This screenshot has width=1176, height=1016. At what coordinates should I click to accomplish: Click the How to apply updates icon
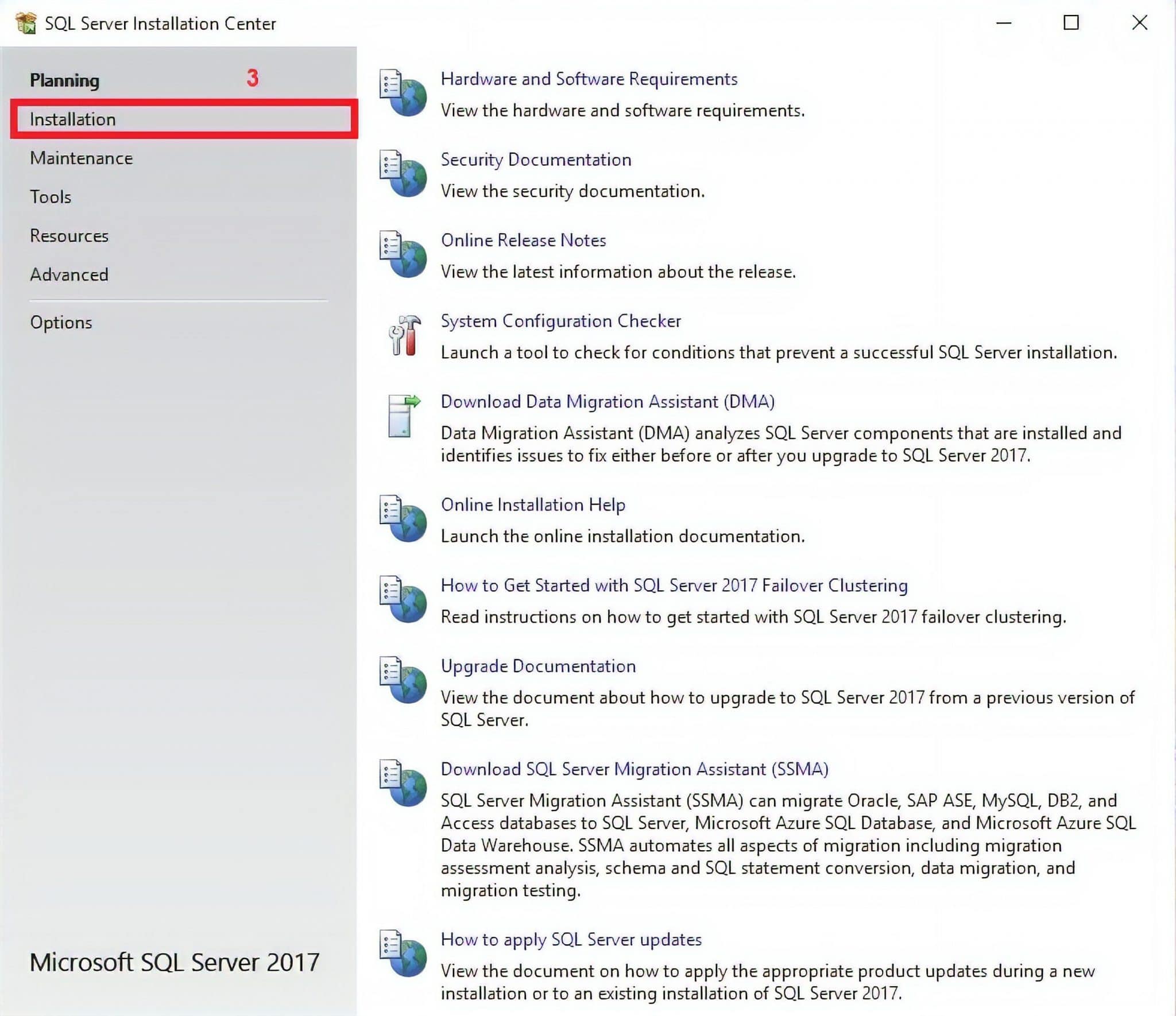(x=403, y=953)
